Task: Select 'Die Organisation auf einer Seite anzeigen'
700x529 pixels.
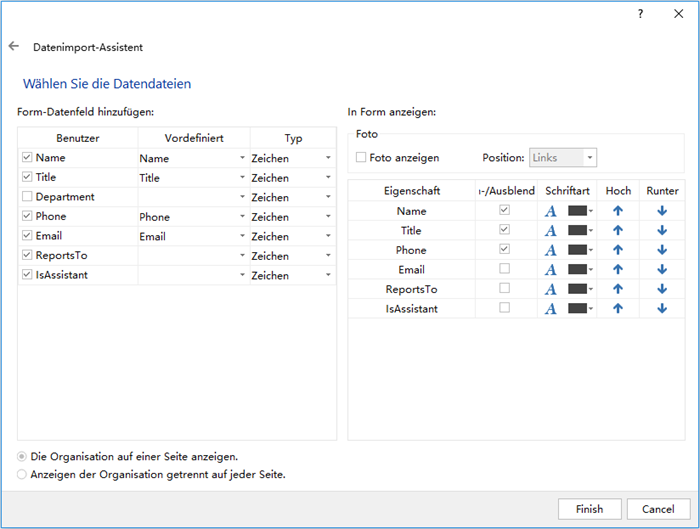Action: [23, 456]
